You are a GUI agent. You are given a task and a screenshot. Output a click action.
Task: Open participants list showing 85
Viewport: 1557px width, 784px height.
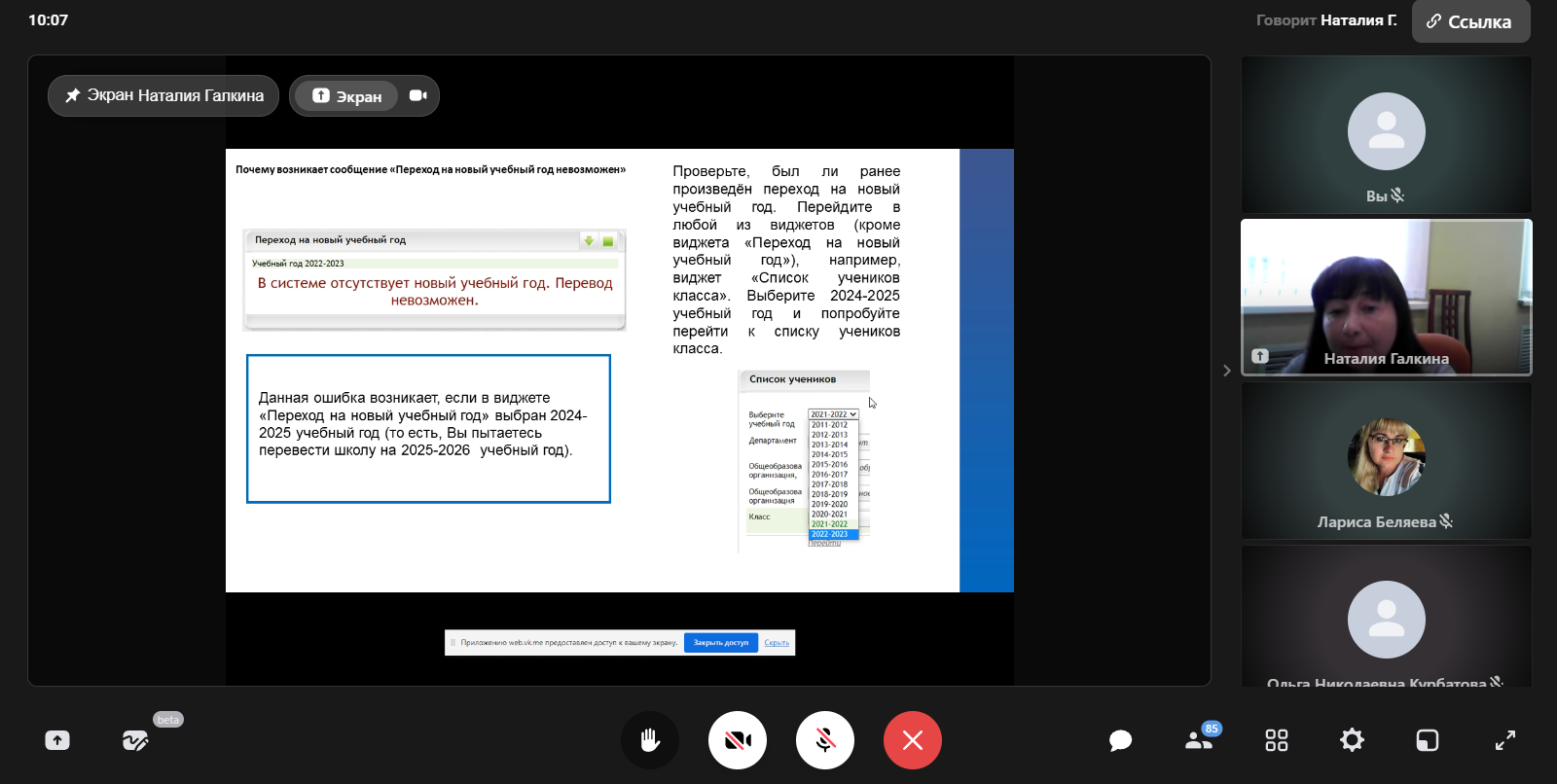coord(1199,740)
